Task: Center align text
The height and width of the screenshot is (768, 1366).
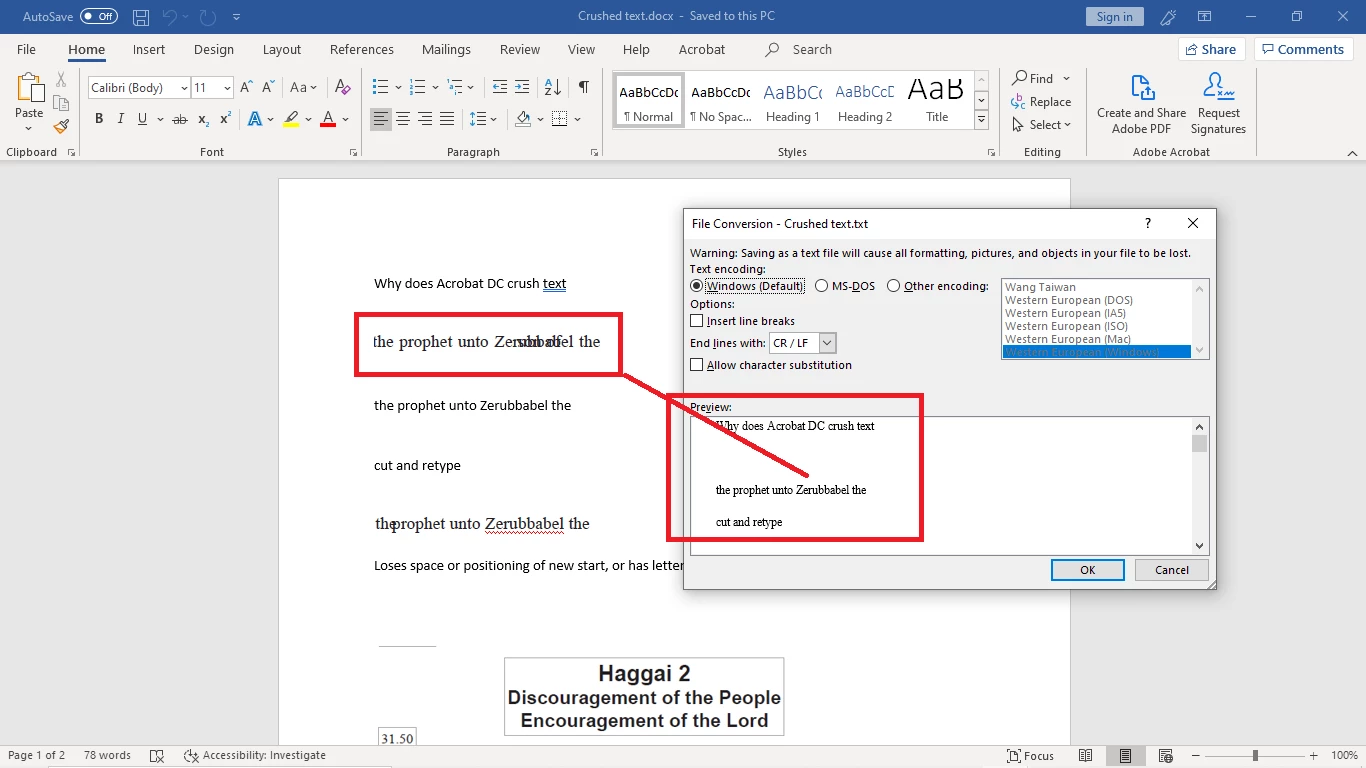Action: pos(403,119)
